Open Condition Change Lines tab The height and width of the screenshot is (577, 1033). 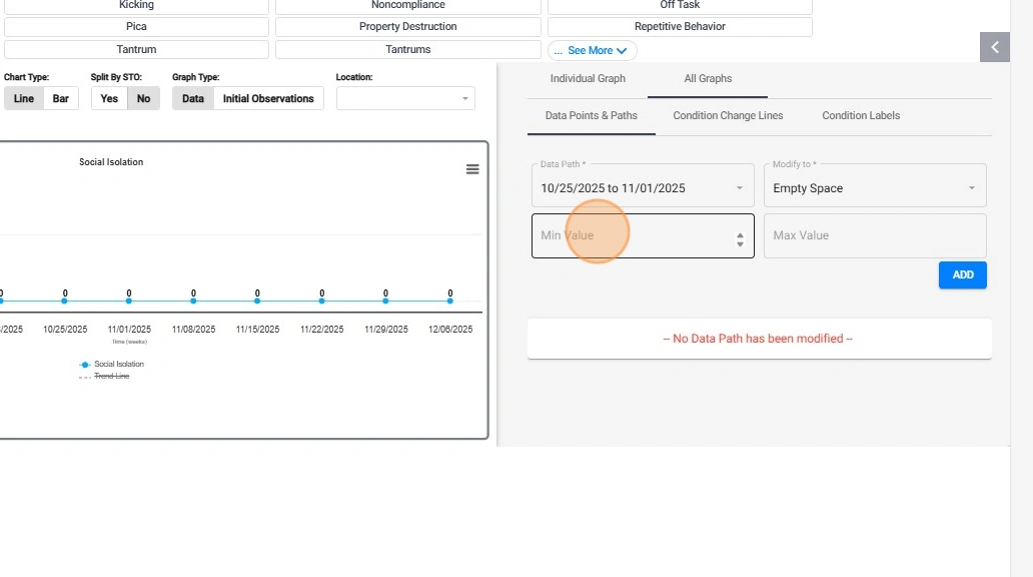point(728,115)
